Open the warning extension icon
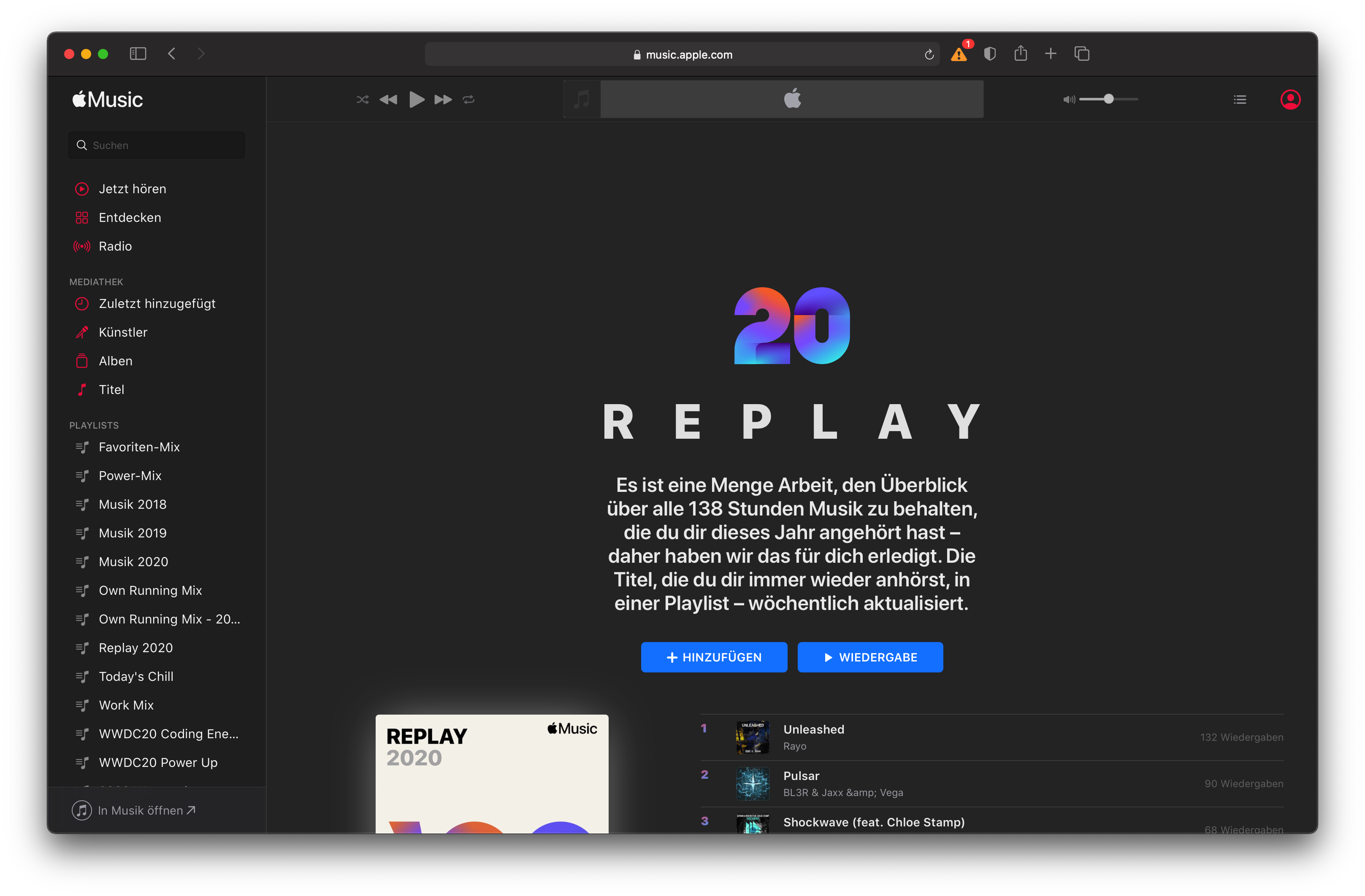1365x896 pixels. [x=959, y=54]
